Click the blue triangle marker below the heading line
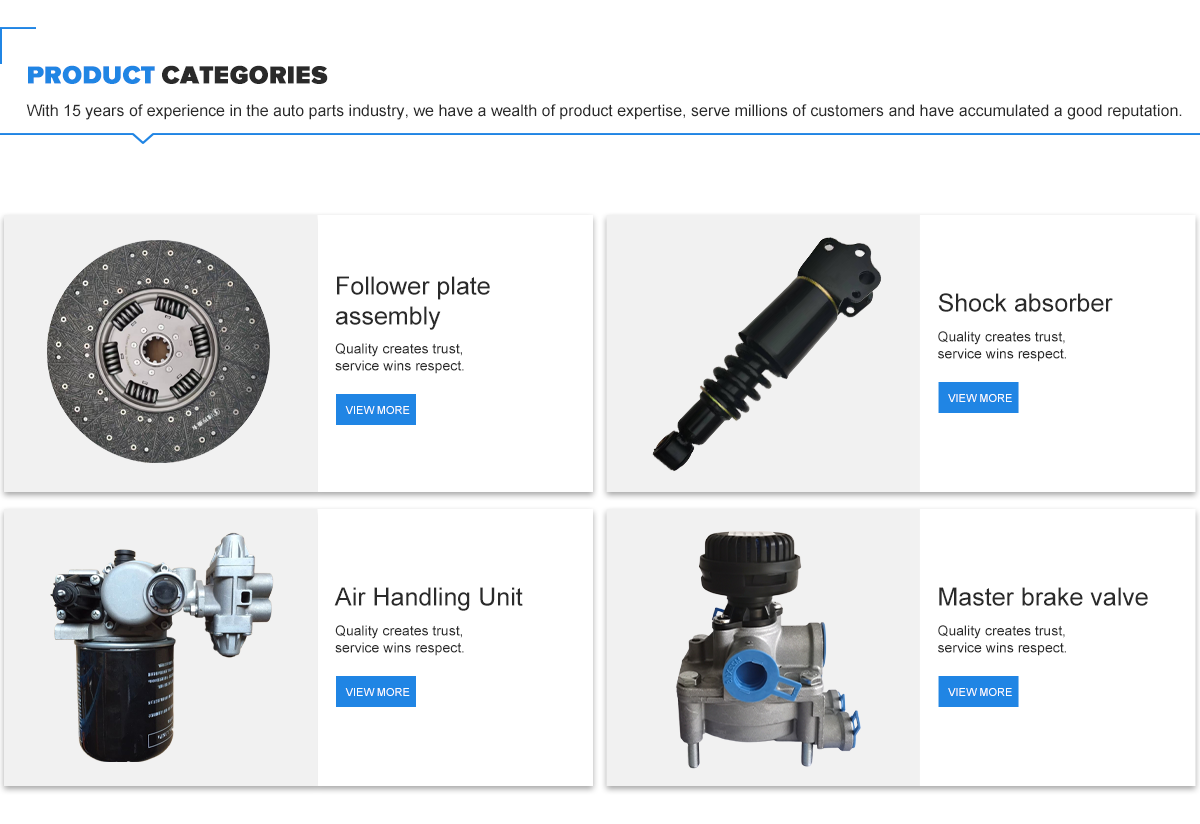 143,138
